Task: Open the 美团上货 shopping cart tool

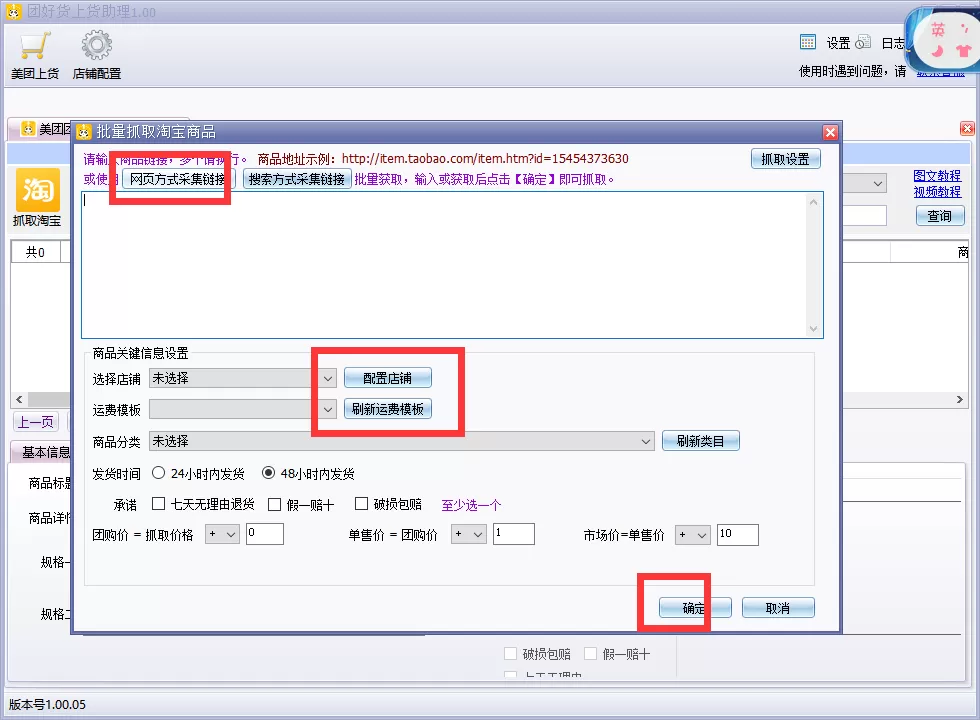Action: 35,56
